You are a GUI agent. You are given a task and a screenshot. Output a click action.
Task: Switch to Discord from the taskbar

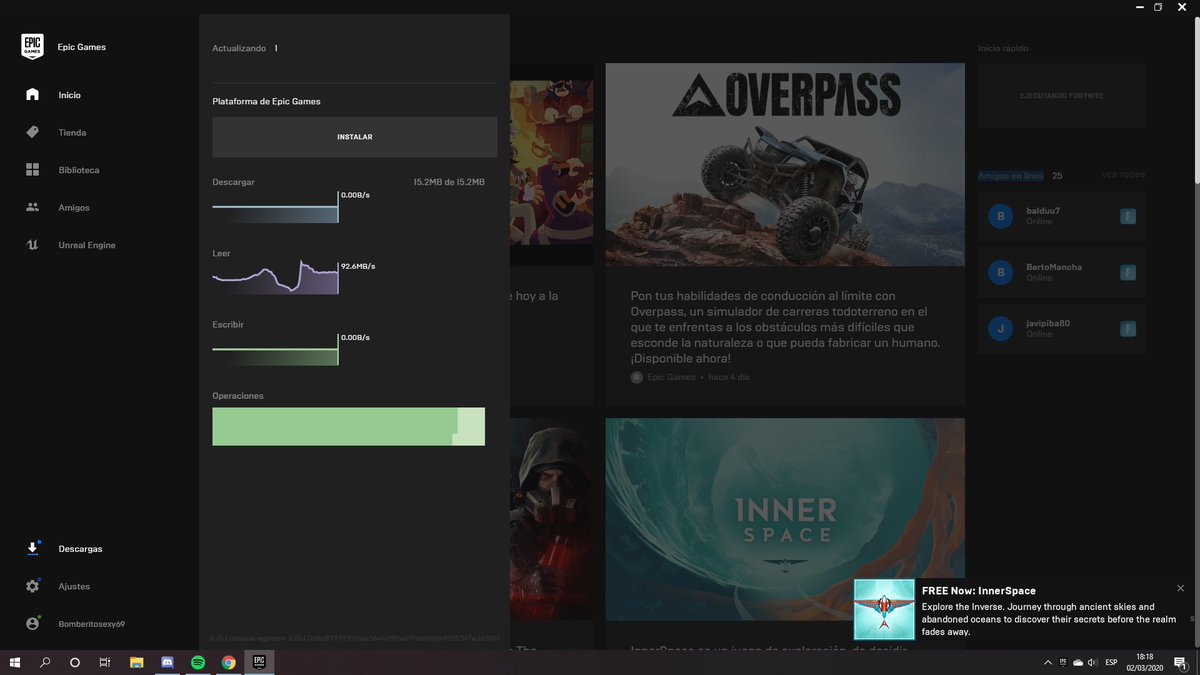pos(168,662)
